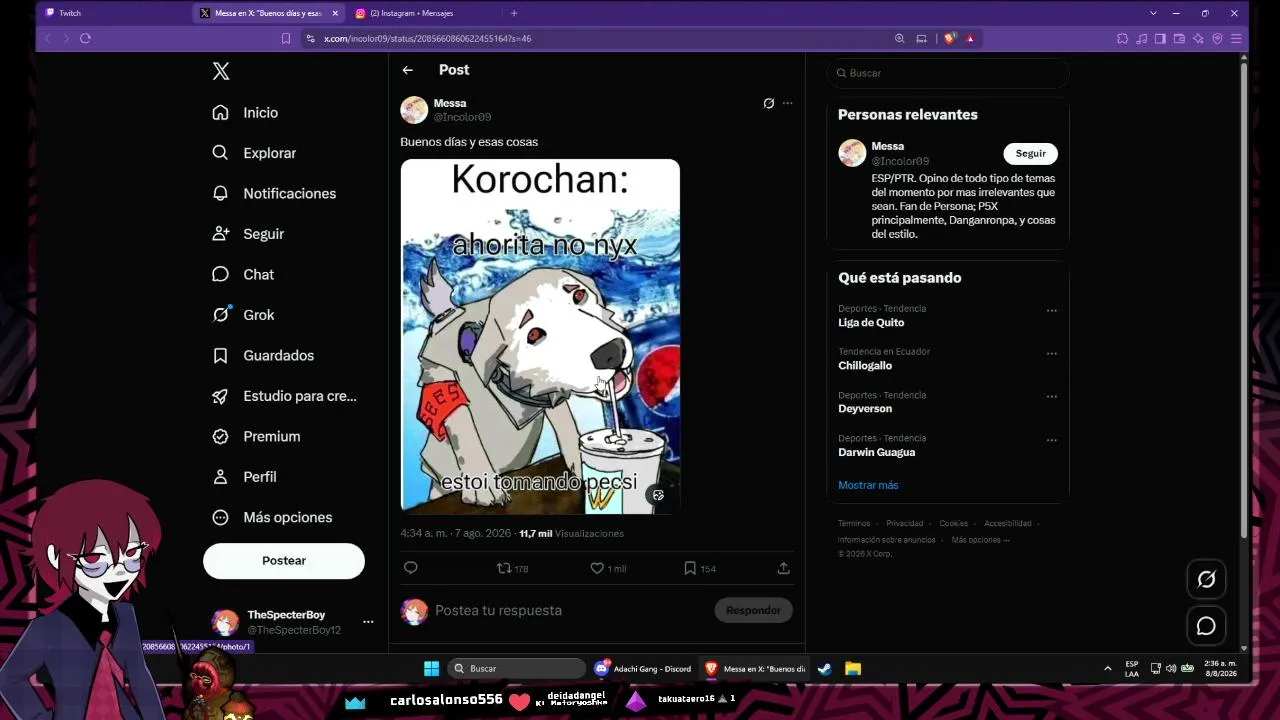This screenshot has width=1280, height=720.
Task: Open the Premium page
Action: pyautogui.click(x=256, y=436)
